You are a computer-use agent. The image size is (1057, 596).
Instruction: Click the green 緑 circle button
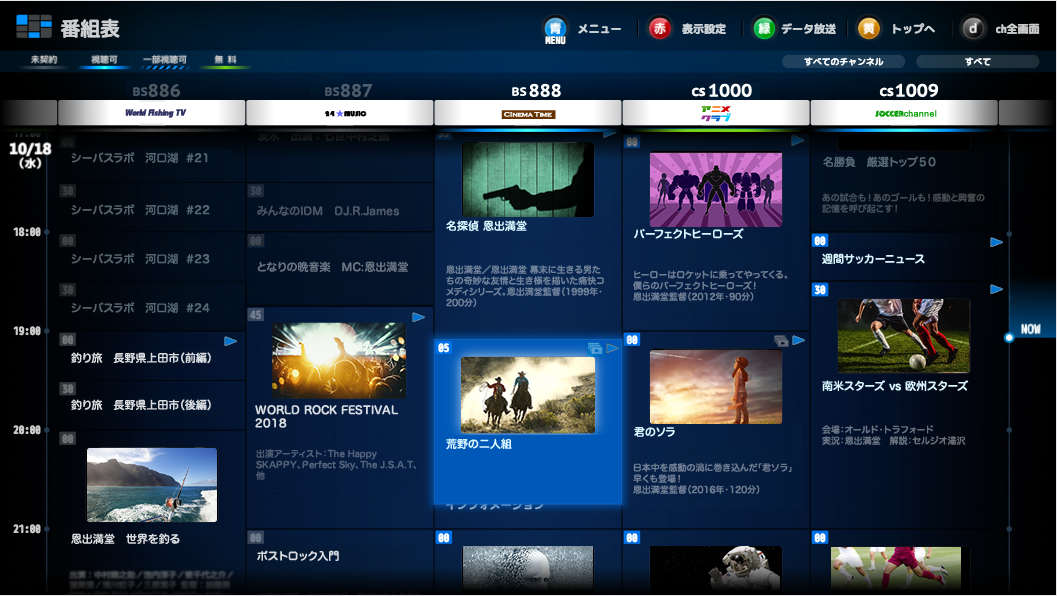764,28
